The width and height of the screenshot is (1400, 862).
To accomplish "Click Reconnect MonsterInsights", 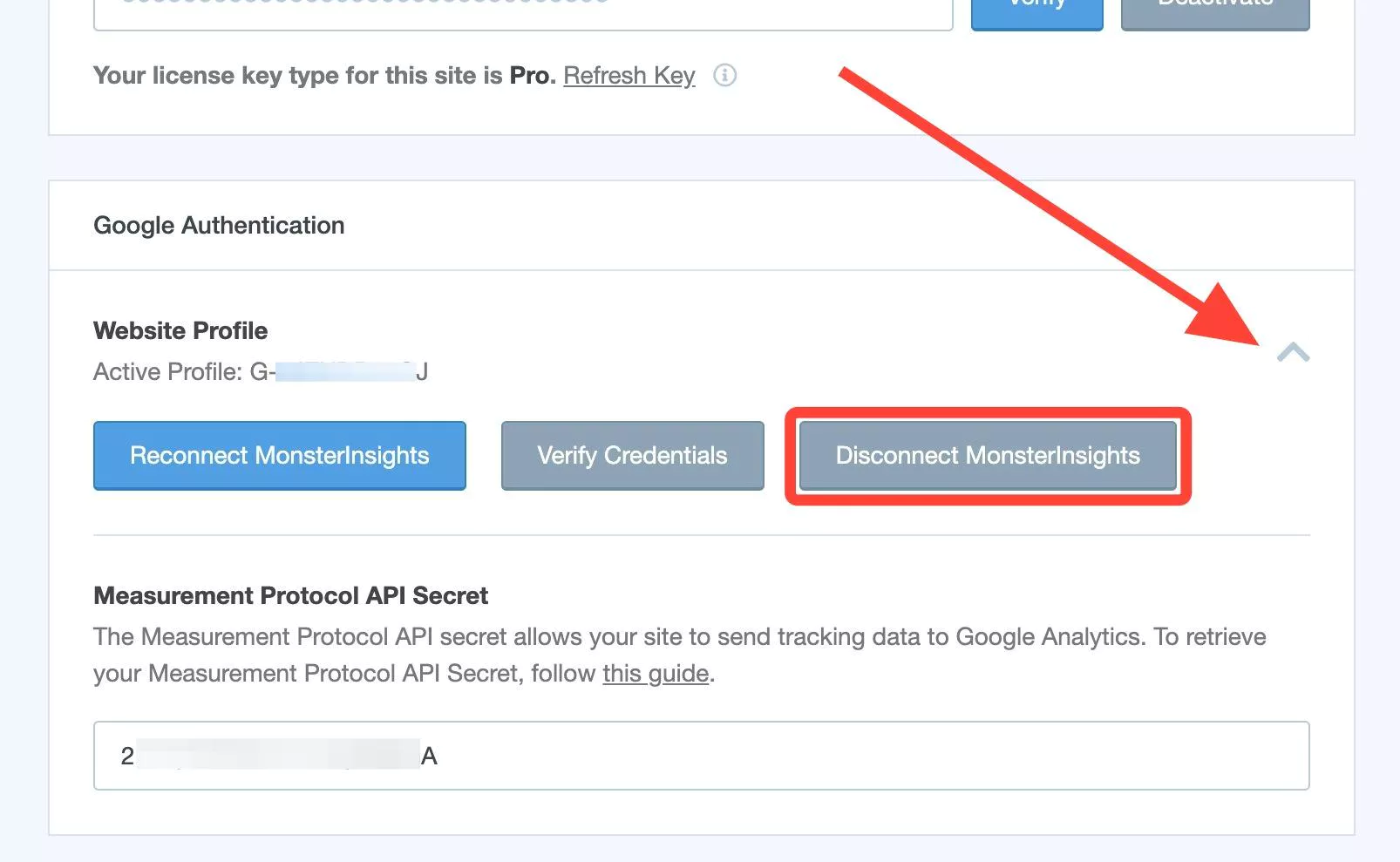I will pos(279,455).
